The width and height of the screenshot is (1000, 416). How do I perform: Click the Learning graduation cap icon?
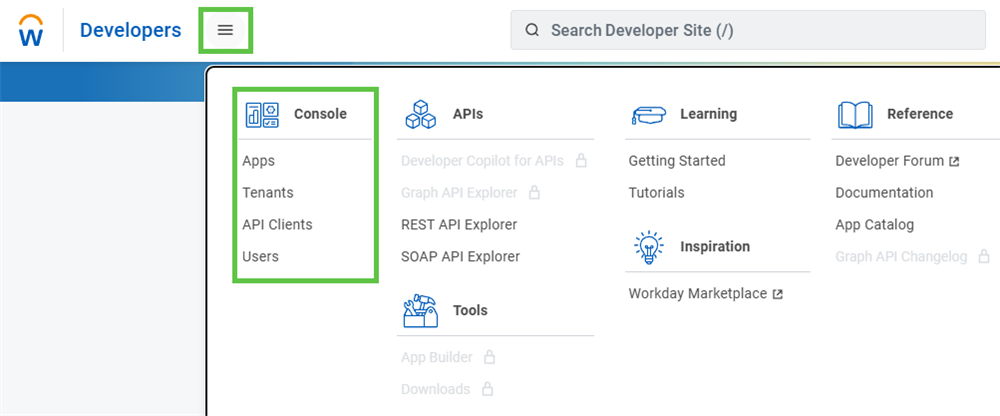tap(649, 115)
